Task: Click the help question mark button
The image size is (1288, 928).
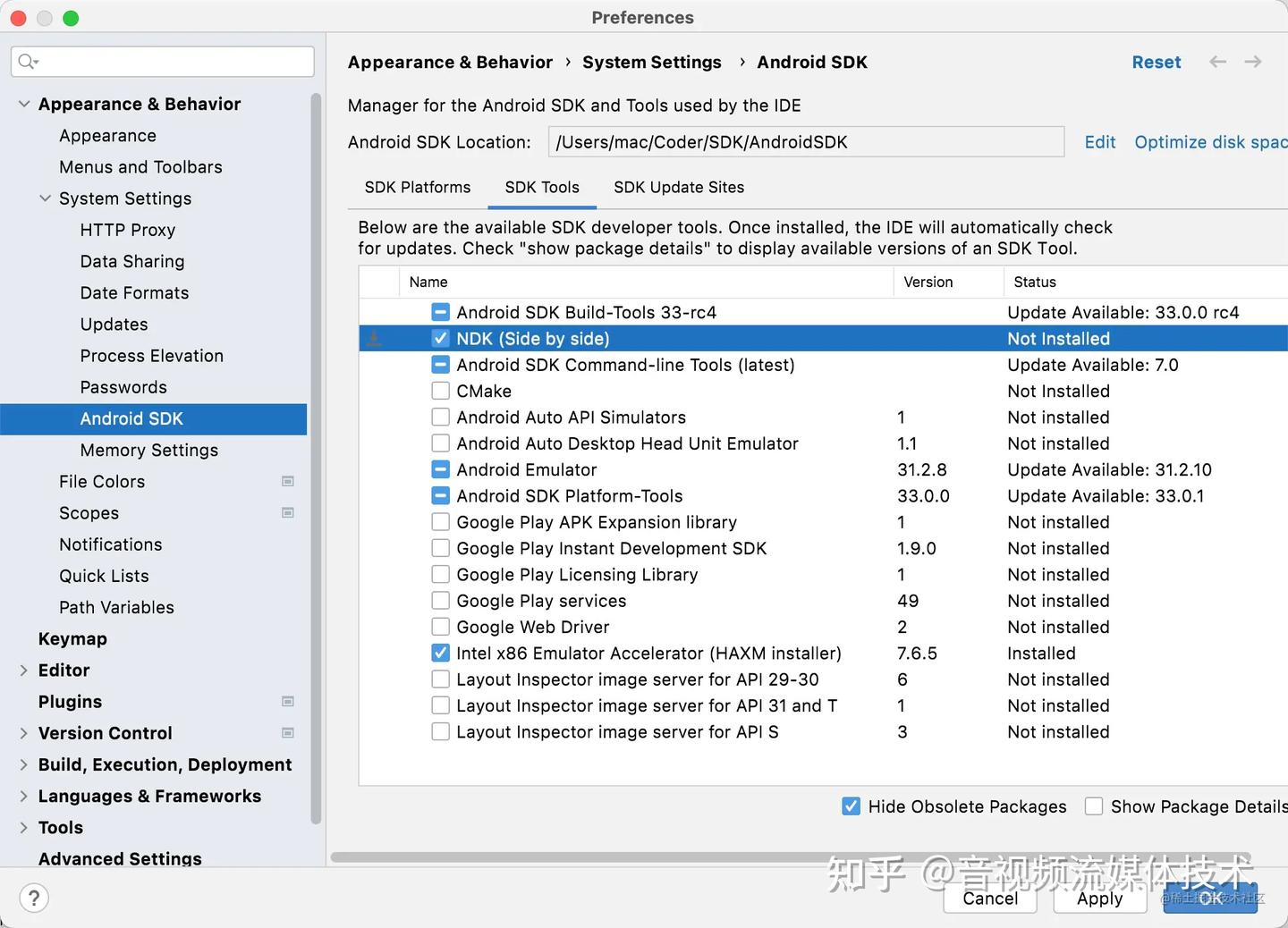Action: 34,898
